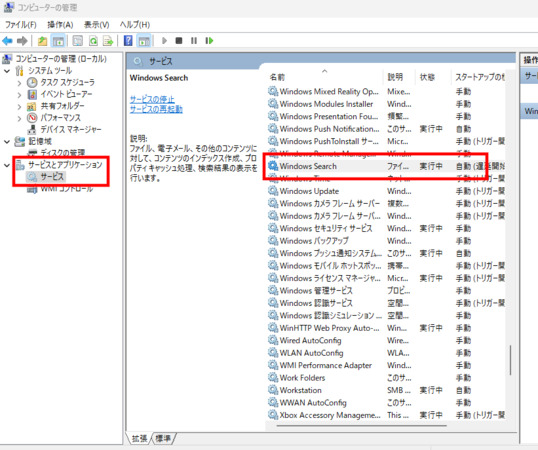Select the Windows セキュリティ サービス row
This screenshot has height=450, width=538.
click(386, 228)
